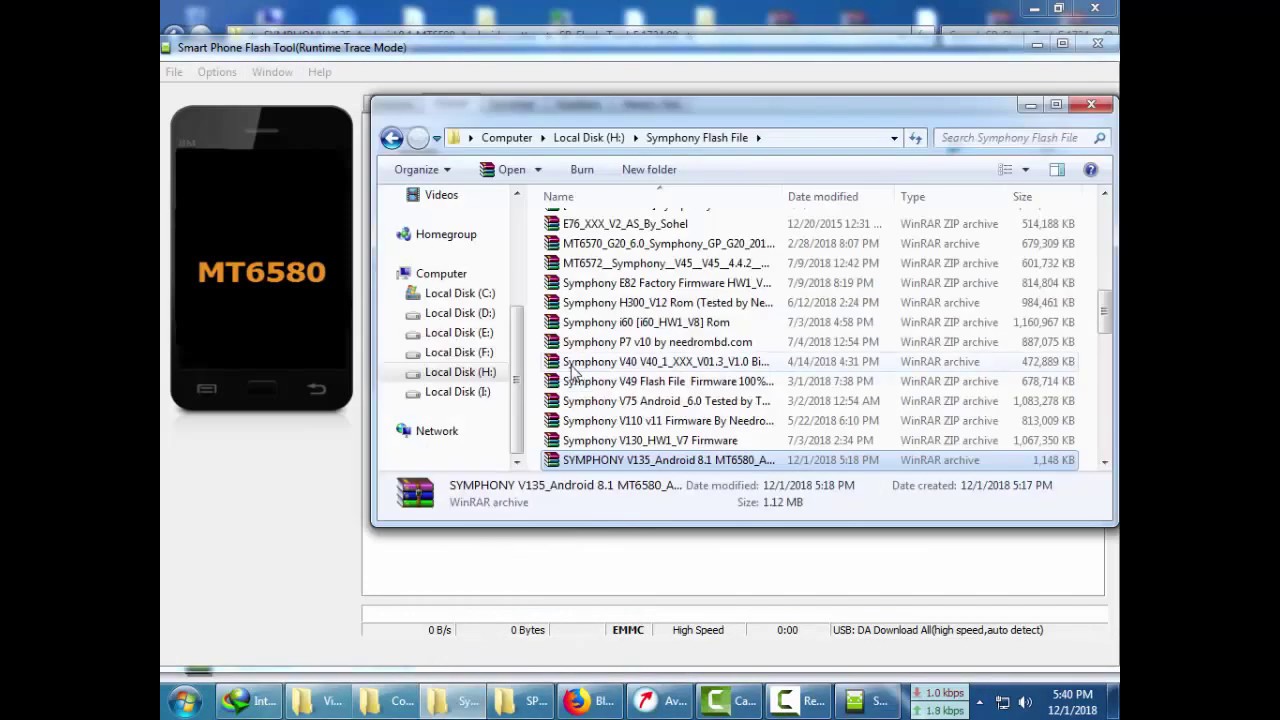Click the Refresh button next to address bar
The image size is (1280, 720).
pos(915,138)
